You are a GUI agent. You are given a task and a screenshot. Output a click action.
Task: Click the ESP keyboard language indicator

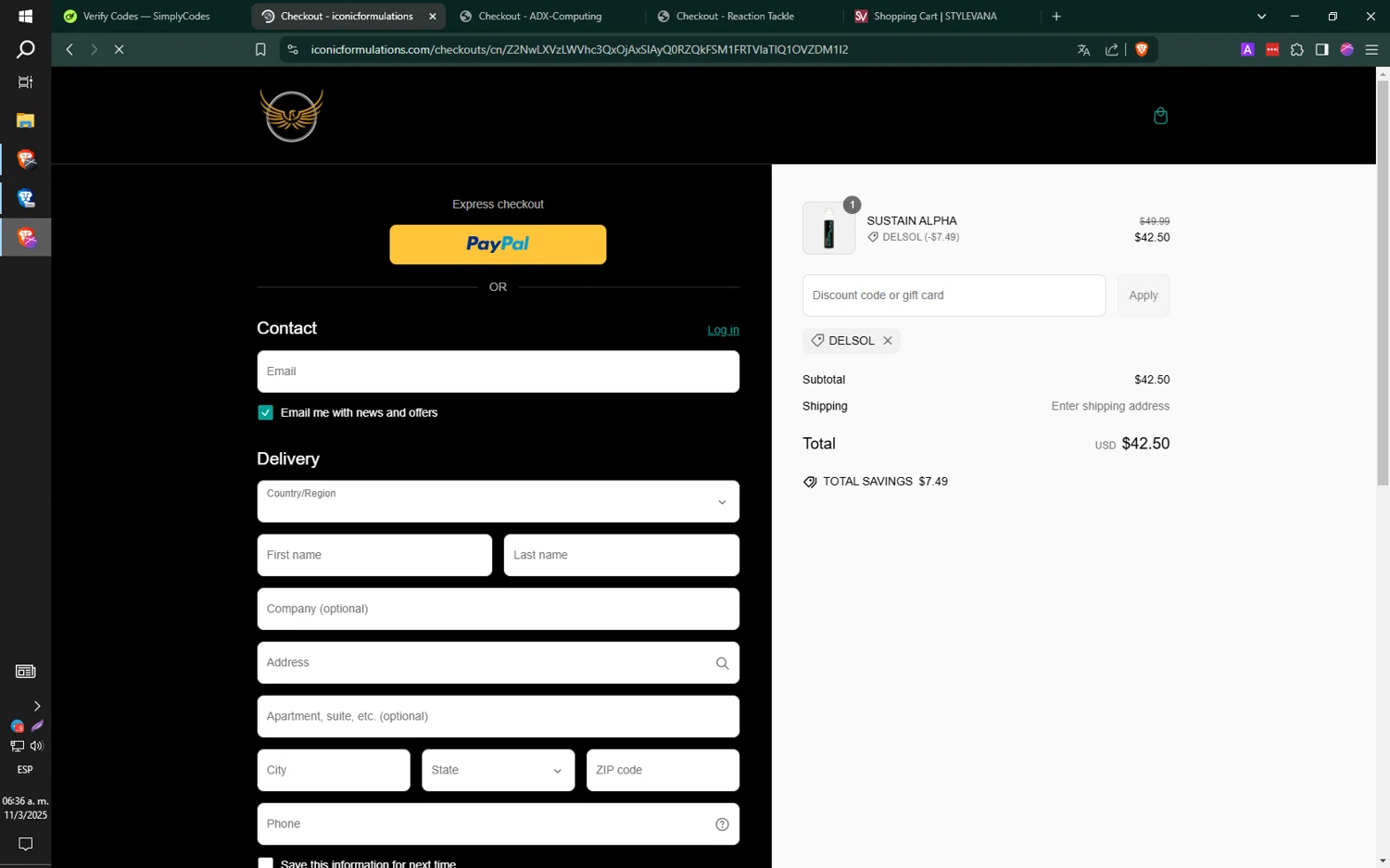[25, 770]
